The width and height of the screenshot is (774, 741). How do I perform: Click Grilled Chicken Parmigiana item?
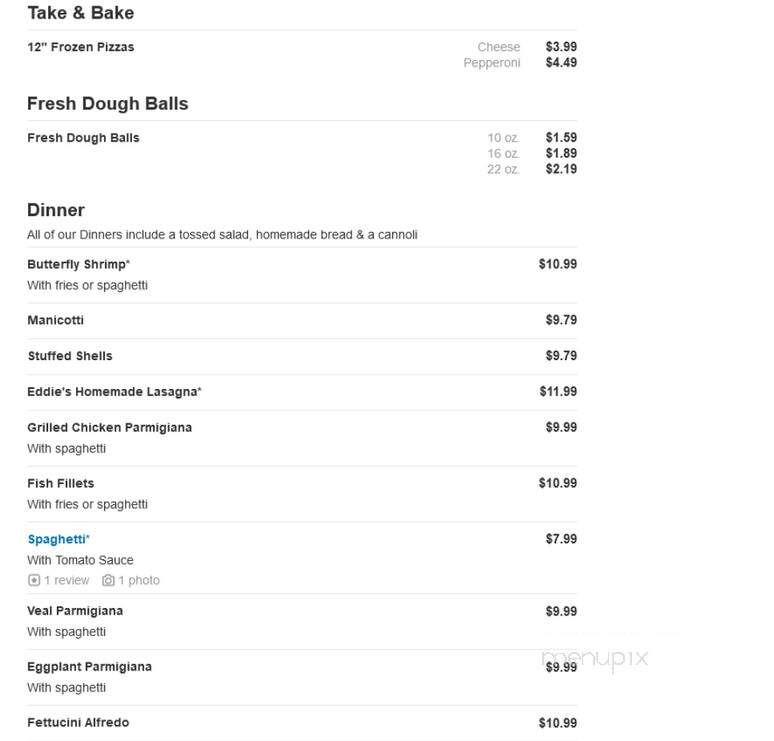[x=110, y=428]
